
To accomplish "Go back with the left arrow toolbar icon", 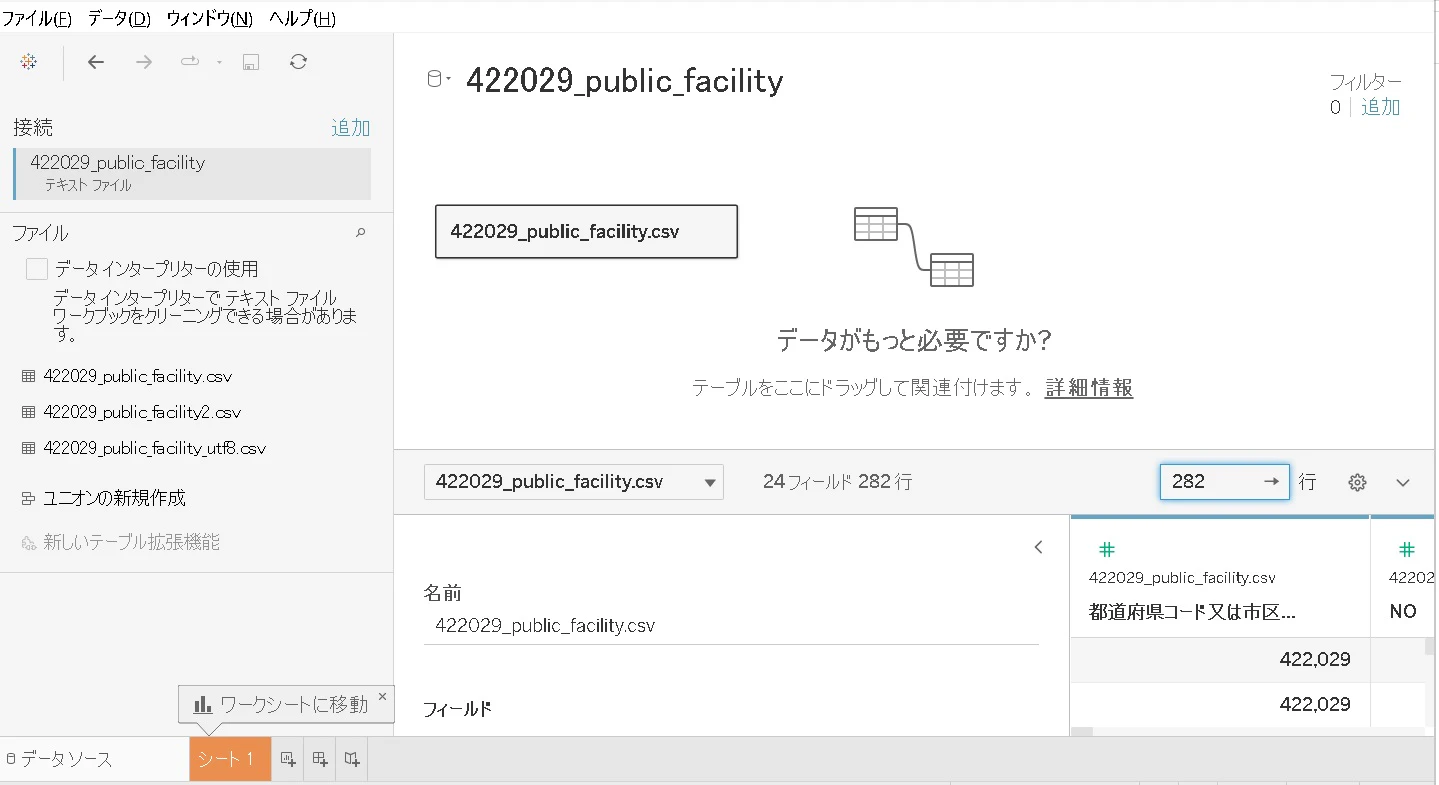I will click(96, 62).
